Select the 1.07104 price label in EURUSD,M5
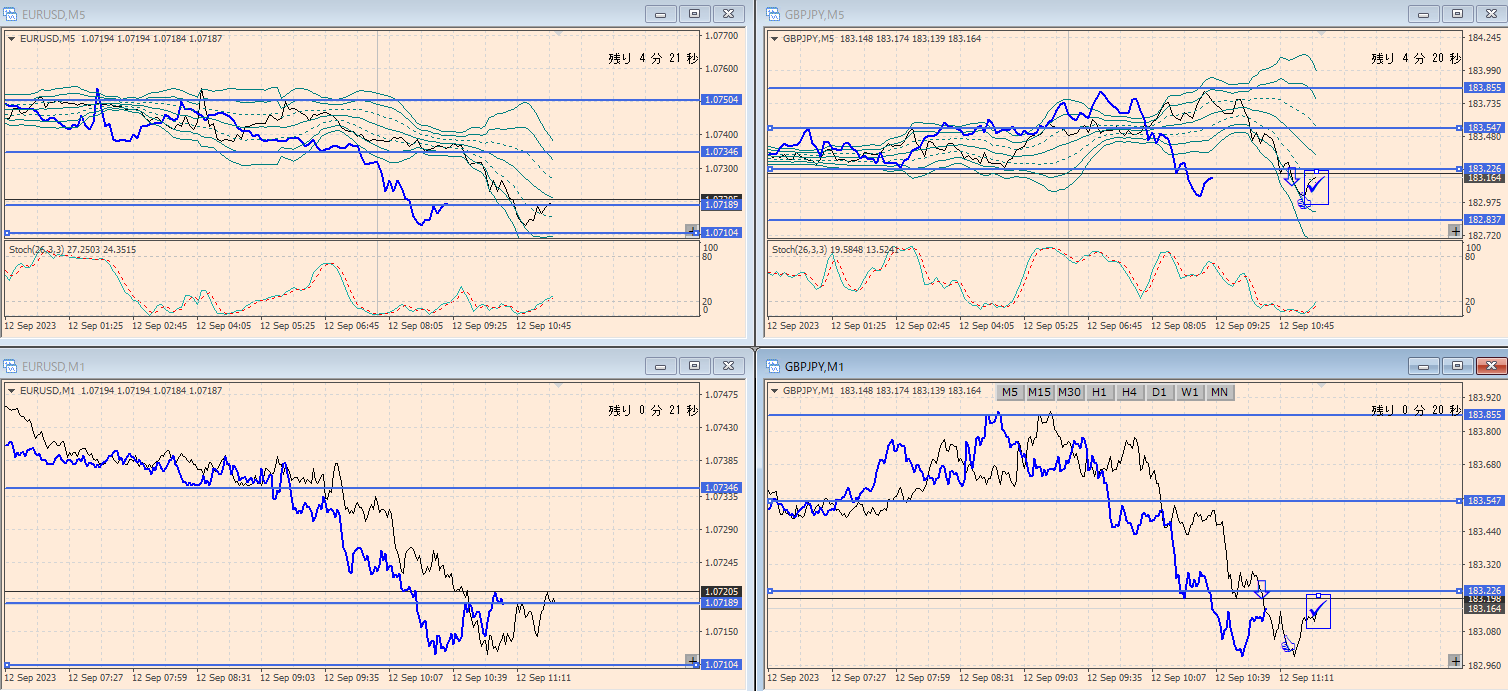The height and width of the screenshot is (691, 1508). coord(722,233)
